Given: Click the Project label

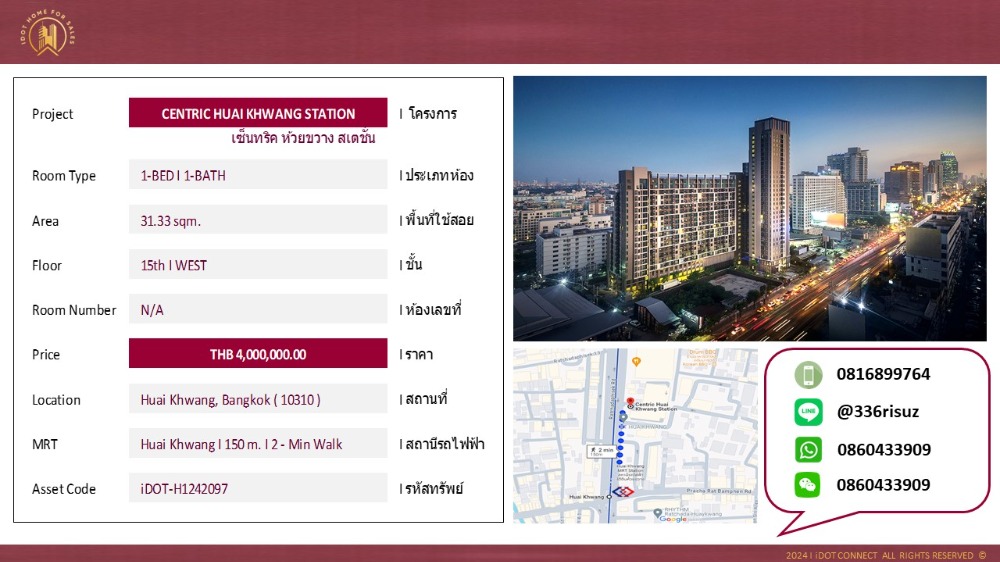Looking at the screenshot, I should coord(52,114).
